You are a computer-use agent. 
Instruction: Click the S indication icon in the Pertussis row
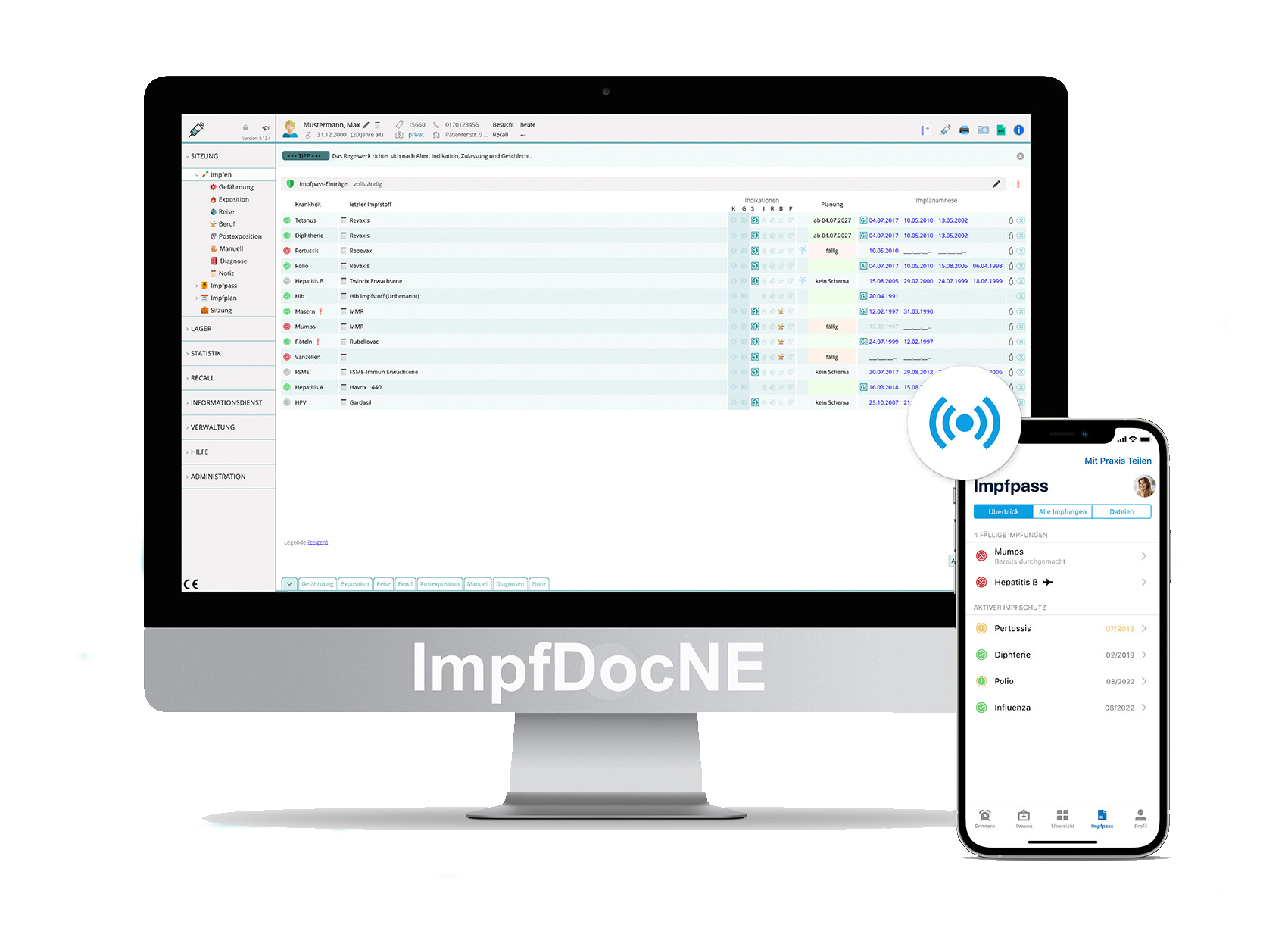755,251
